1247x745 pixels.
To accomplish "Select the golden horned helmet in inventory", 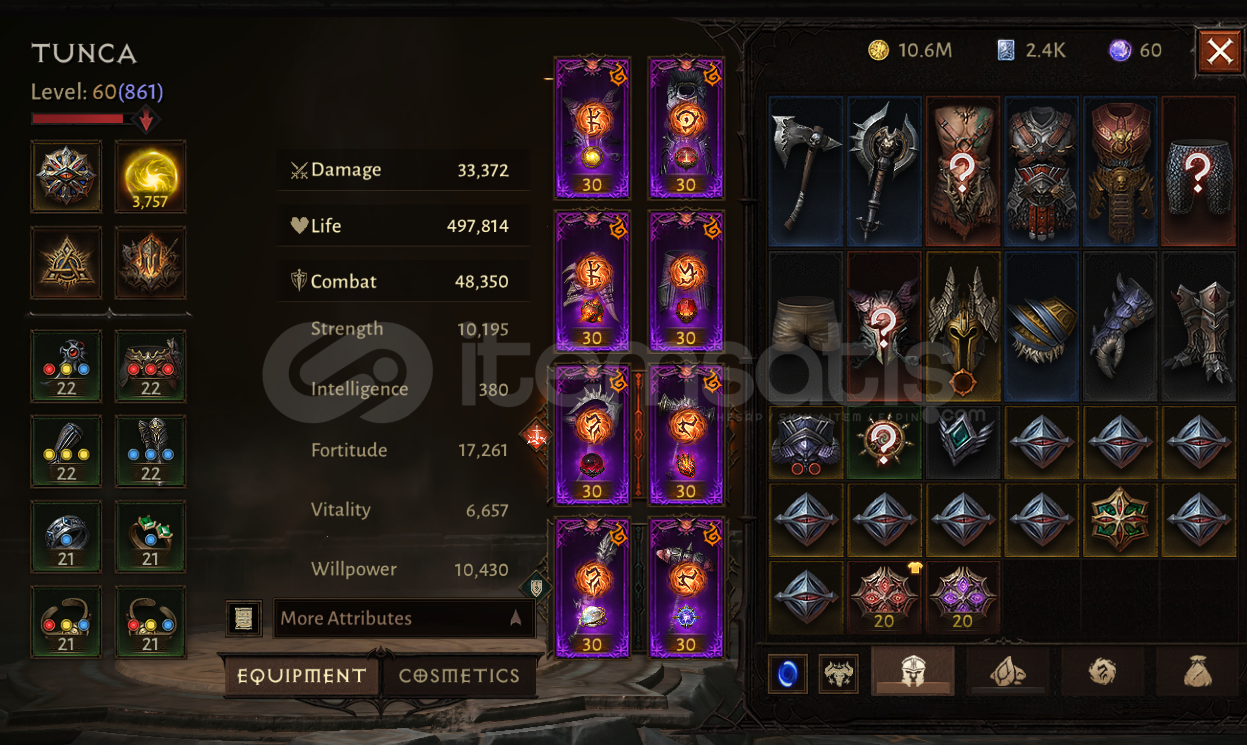I will tap(963, 325).
